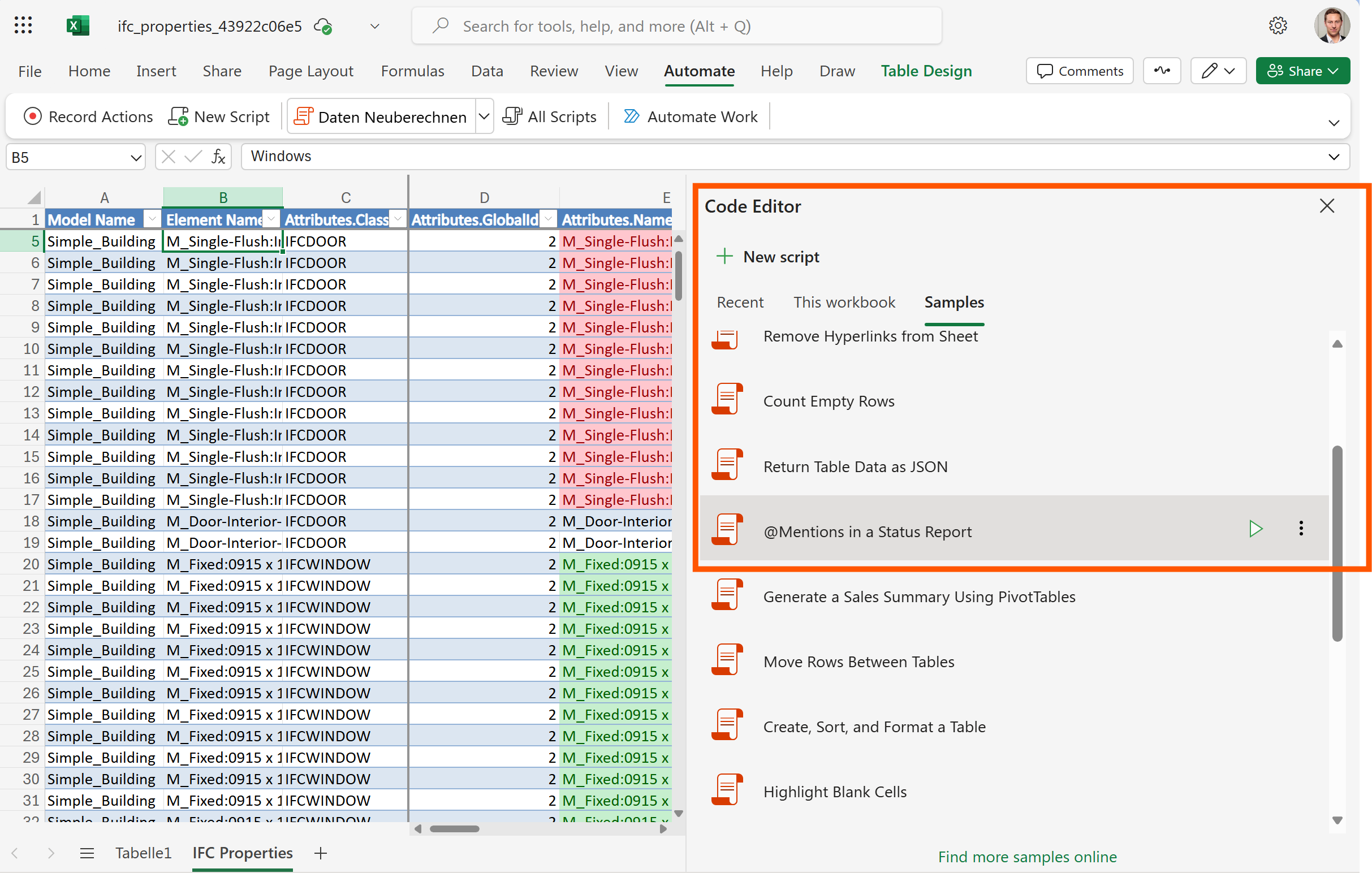This screenshot has height=873, width=1372.
Task: Open more options for @Mentions script
Action: (1301, 529)
